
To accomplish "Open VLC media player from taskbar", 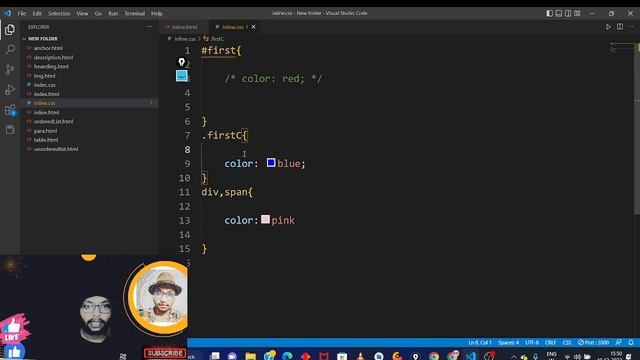I will (x=360, y=356).
